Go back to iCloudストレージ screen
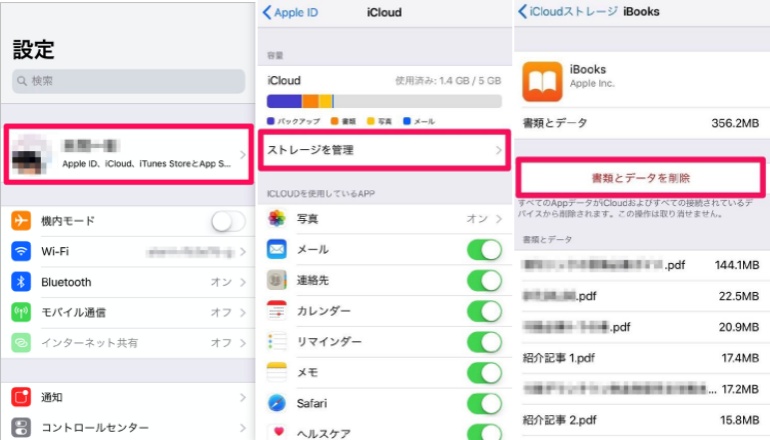The height and width of the screenshot is (440, 770). click(x=568, y=11)
